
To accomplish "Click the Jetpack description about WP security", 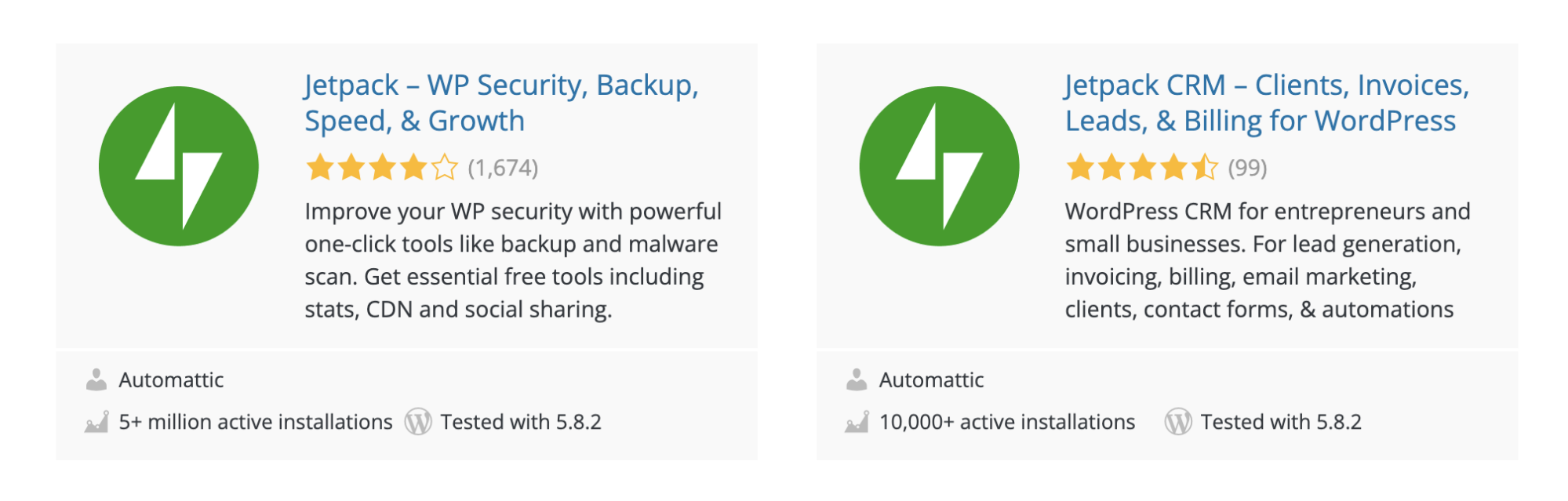I will [512, 260].
